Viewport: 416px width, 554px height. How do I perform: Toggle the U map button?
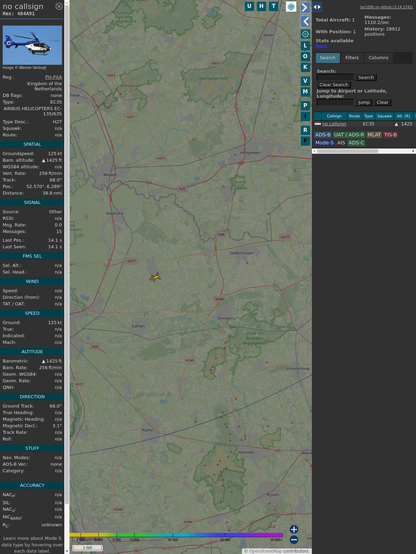(x=249, y=6)
